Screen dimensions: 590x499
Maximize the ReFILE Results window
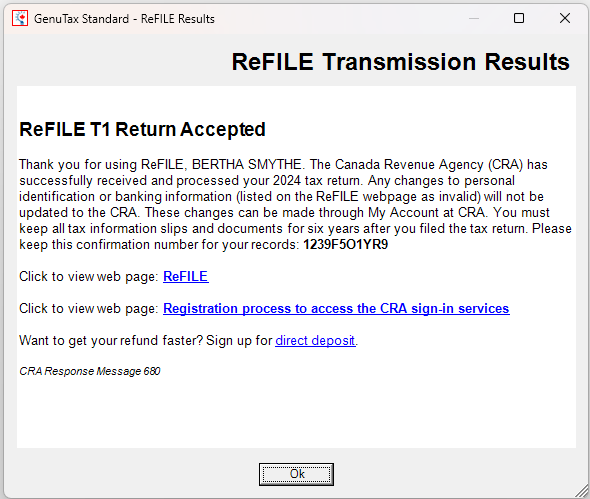coord(519,18)
